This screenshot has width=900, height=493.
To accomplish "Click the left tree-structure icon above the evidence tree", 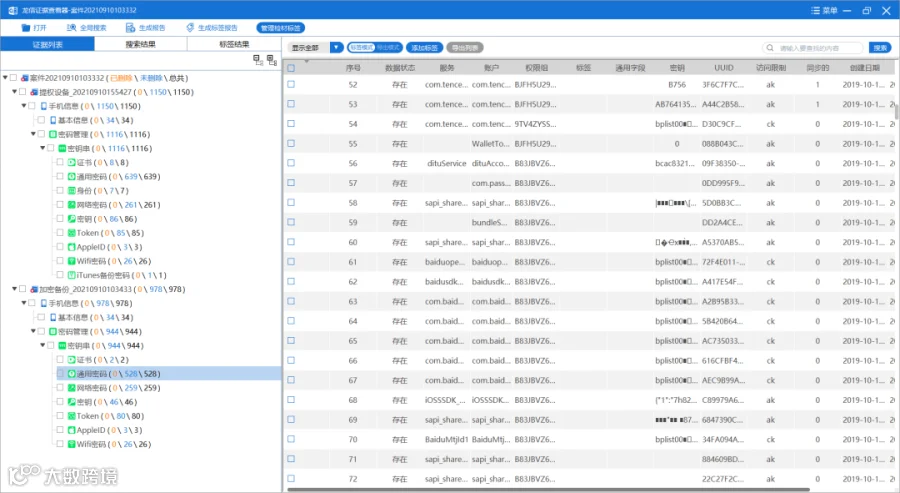I will click(258, 60).
